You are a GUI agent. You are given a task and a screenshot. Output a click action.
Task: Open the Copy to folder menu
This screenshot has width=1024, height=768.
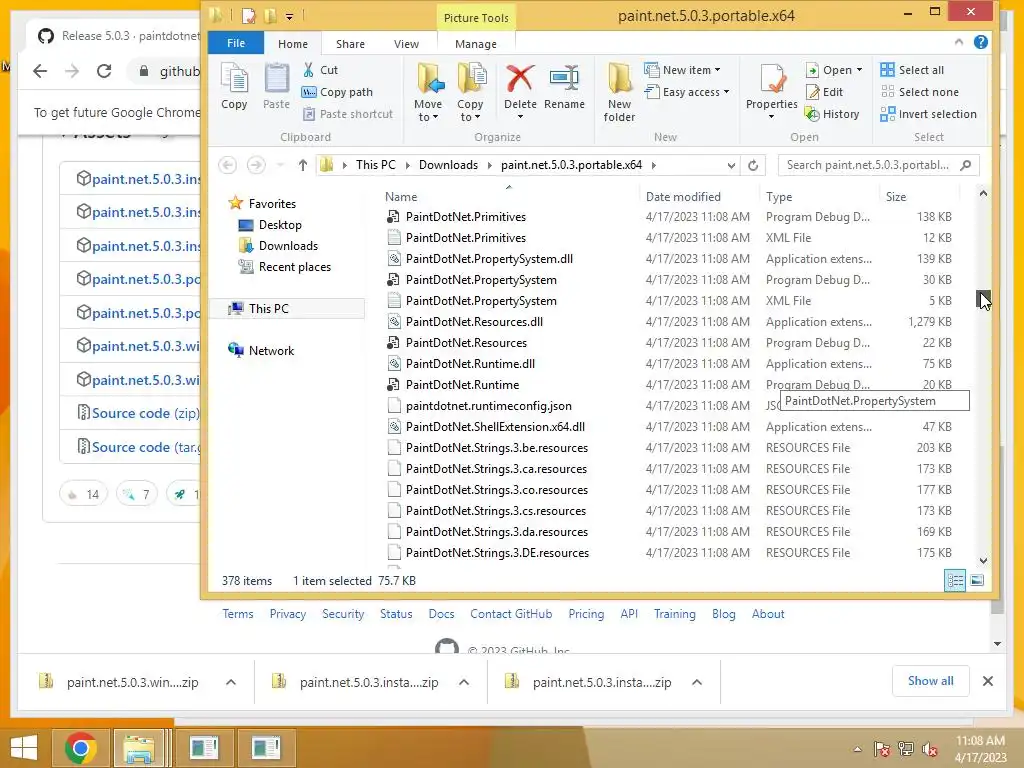tap(470, 92)
